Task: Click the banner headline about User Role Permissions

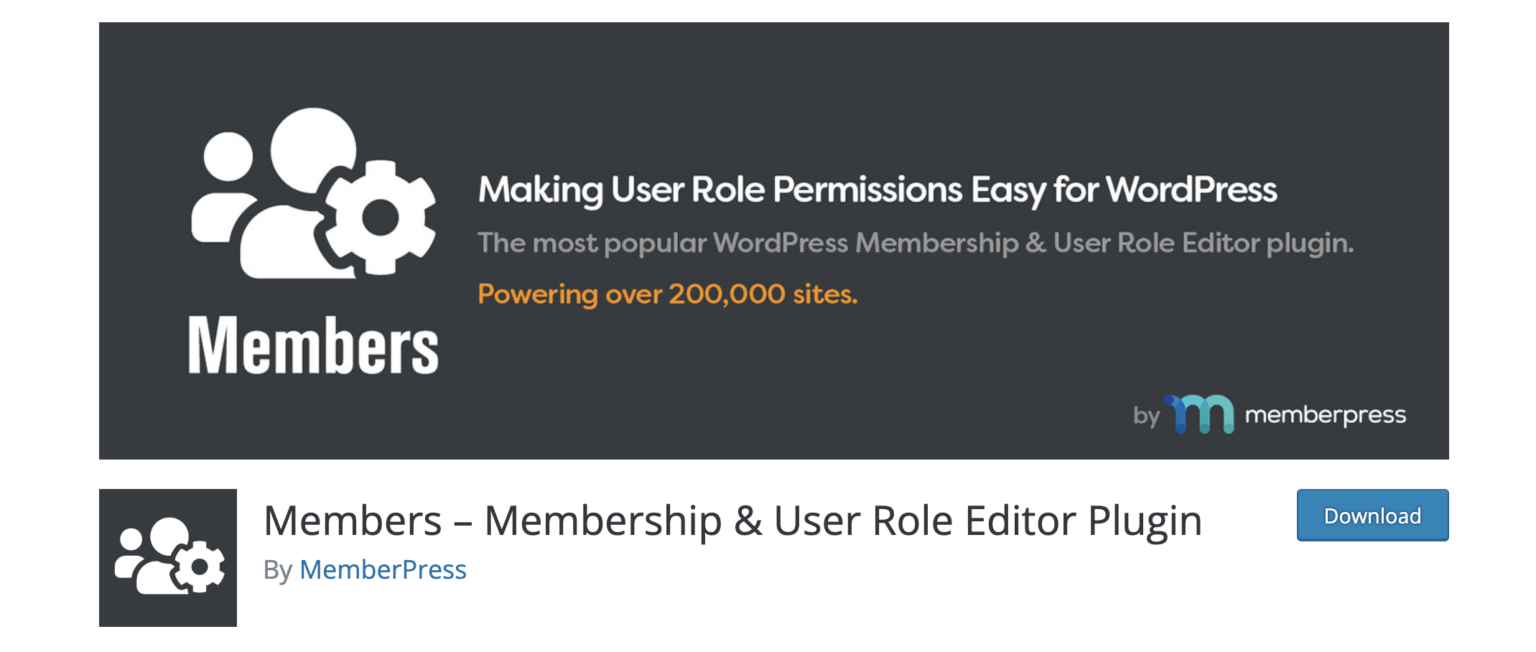Action: coord(878,188)
